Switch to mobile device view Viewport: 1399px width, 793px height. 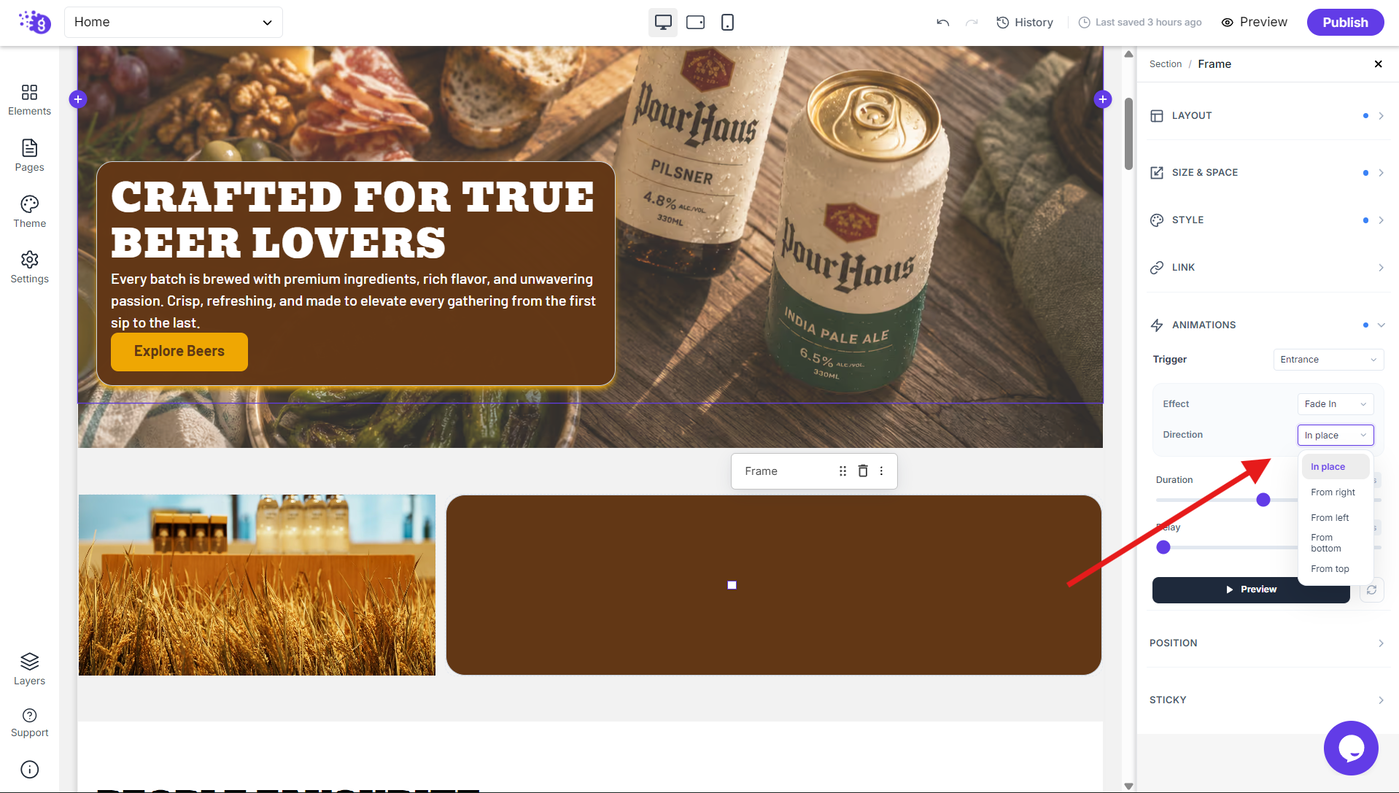tap(727, 22)
